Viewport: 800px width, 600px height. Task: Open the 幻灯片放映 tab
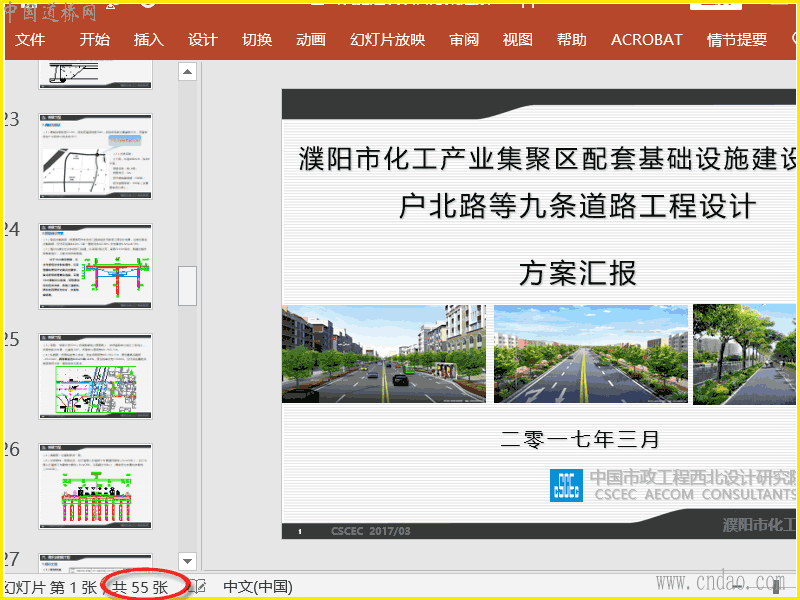coord(387,40)
